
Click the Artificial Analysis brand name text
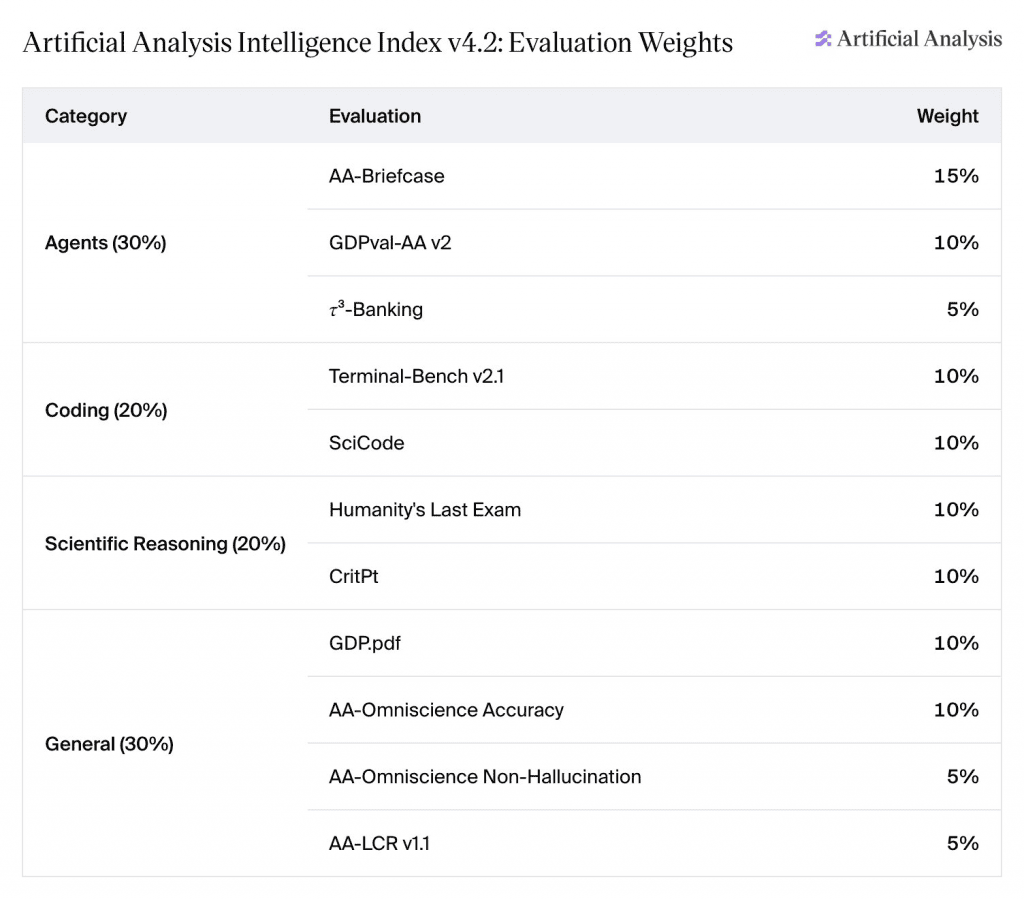(x=919, y=39)
